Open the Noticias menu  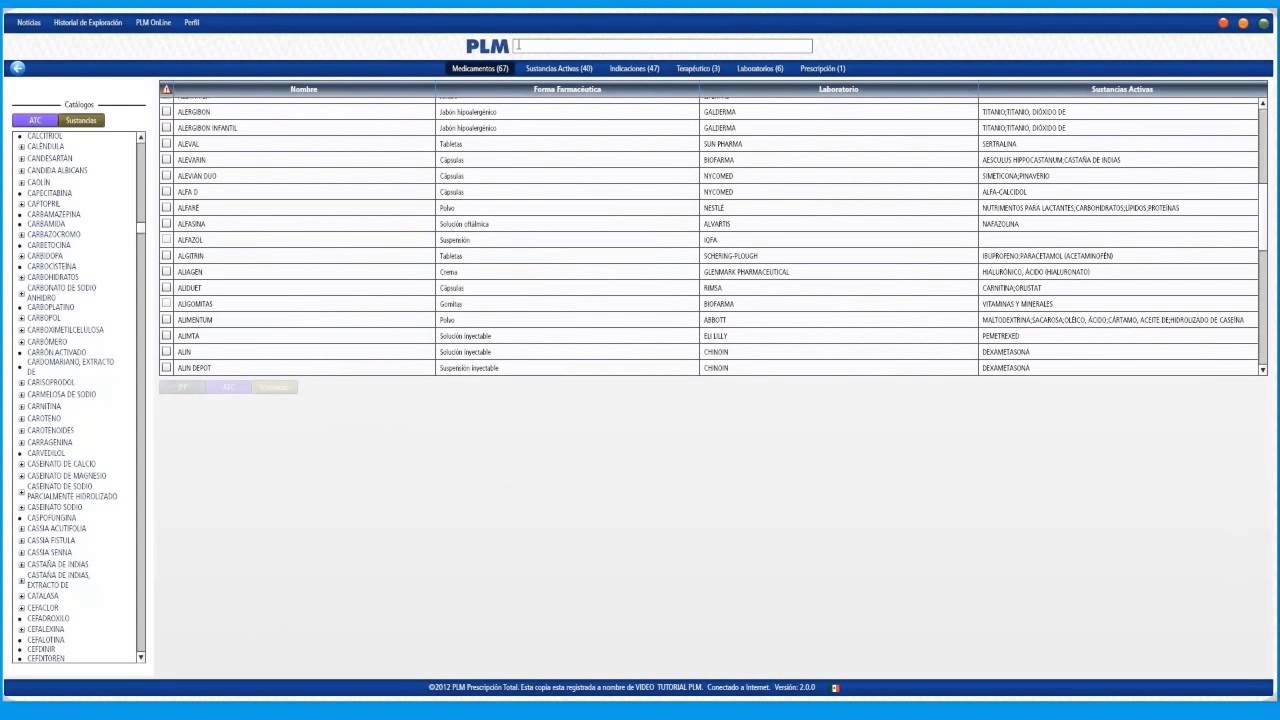[x=29, y=22]
